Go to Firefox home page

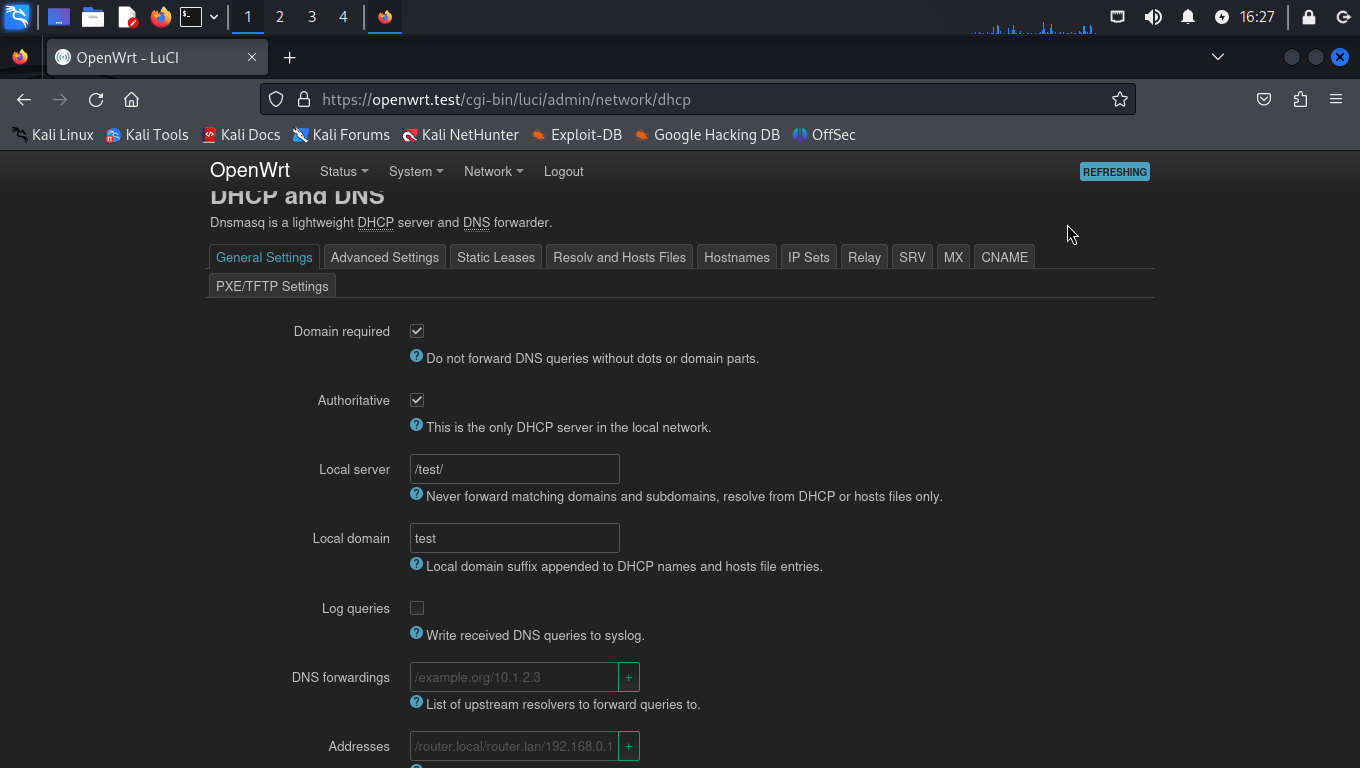coord(131,99)
